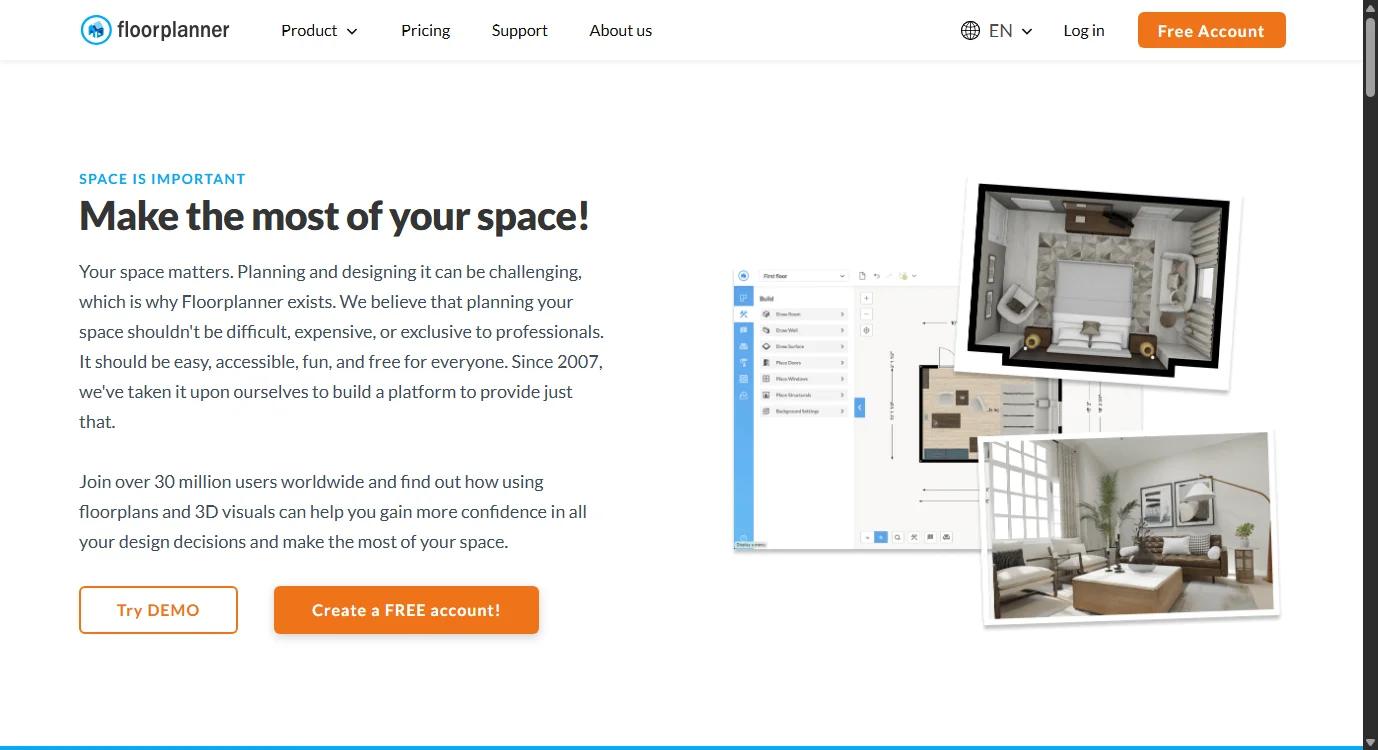This screenshot has height=750, width=1378.
Task: Click the Create a FREE account button
Action: click(x=406, y=610)
